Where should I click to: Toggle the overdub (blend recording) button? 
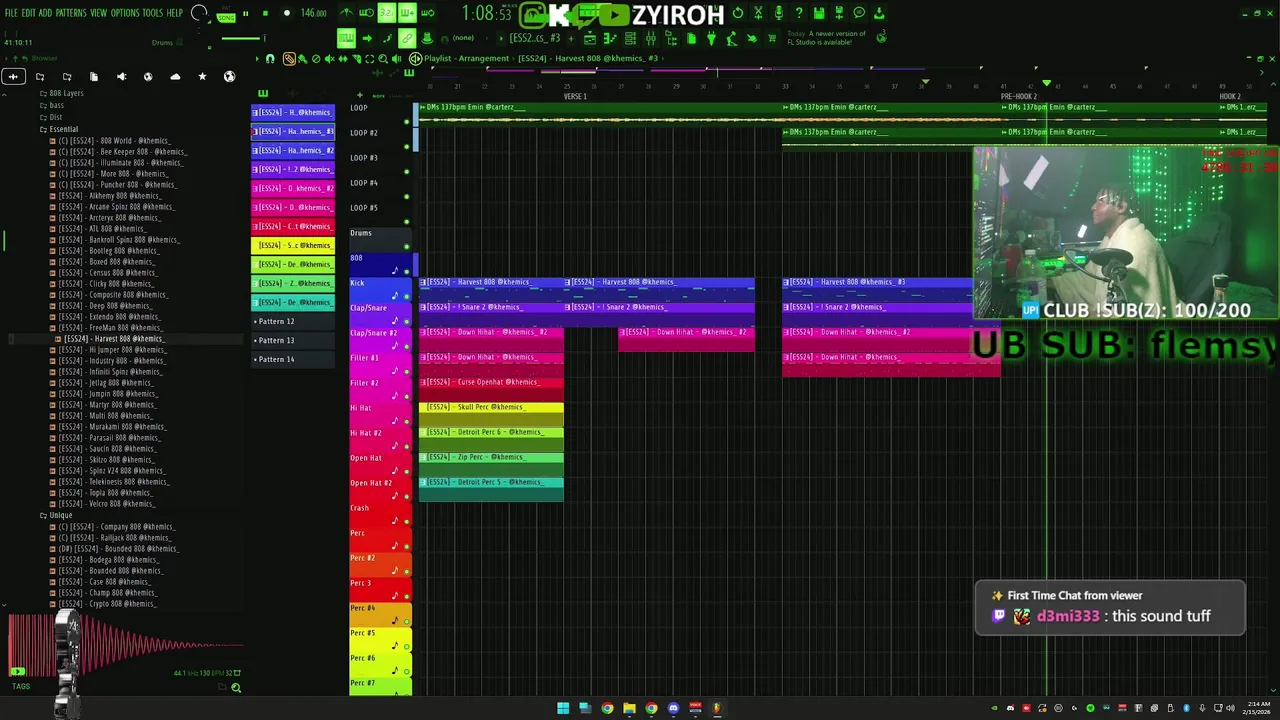coord(407,13)
